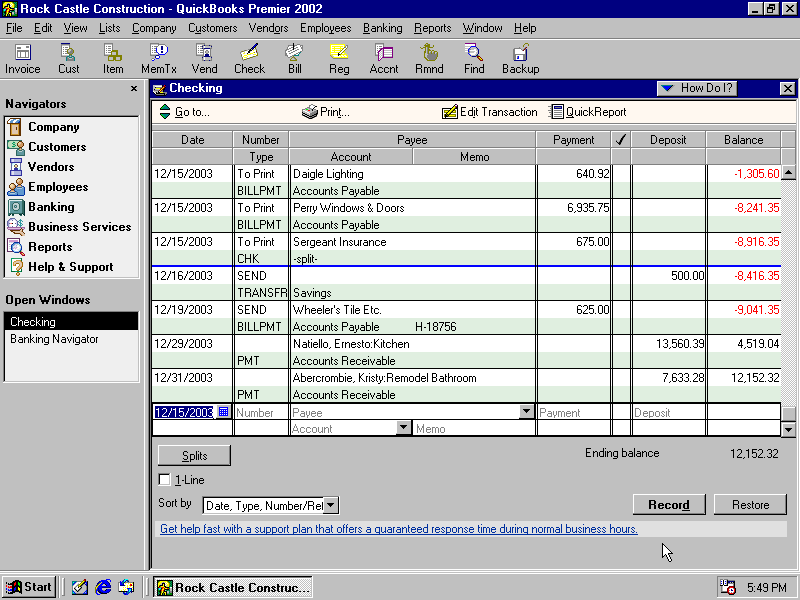Click the Reg register toolbar icon
Screen dimensions: 800x600
point(339,59)
